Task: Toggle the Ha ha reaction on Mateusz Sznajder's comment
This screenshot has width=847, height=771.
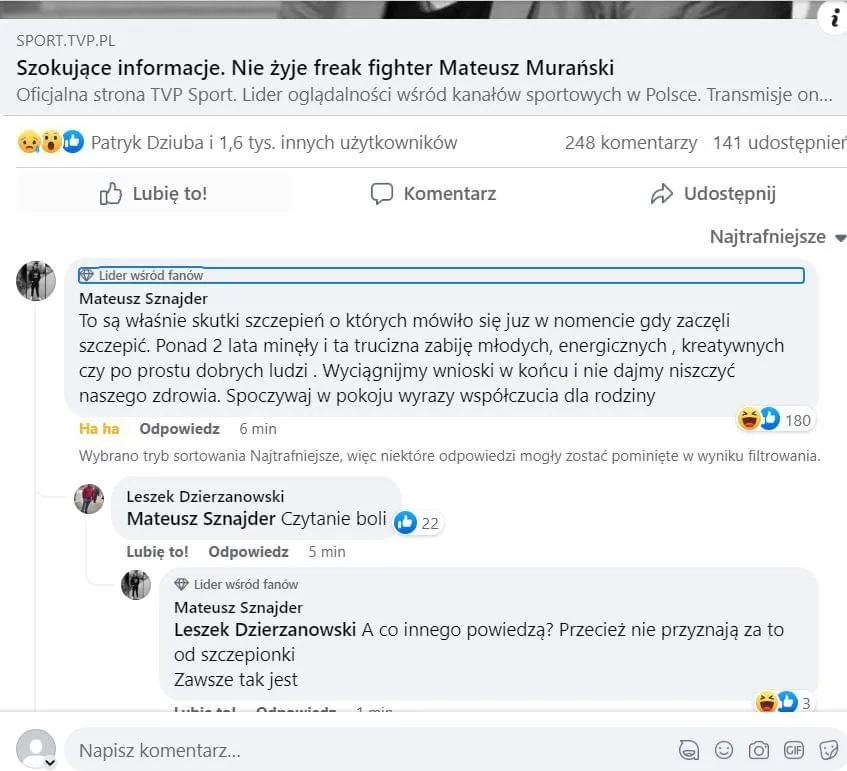Action: tap(99, 428)
